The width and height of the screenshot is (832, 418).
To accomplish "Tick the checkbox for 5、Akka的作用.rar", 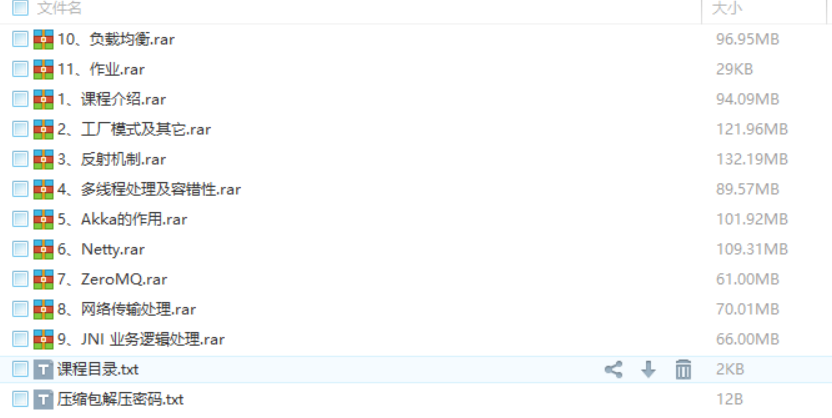I will tap(20, 219).
